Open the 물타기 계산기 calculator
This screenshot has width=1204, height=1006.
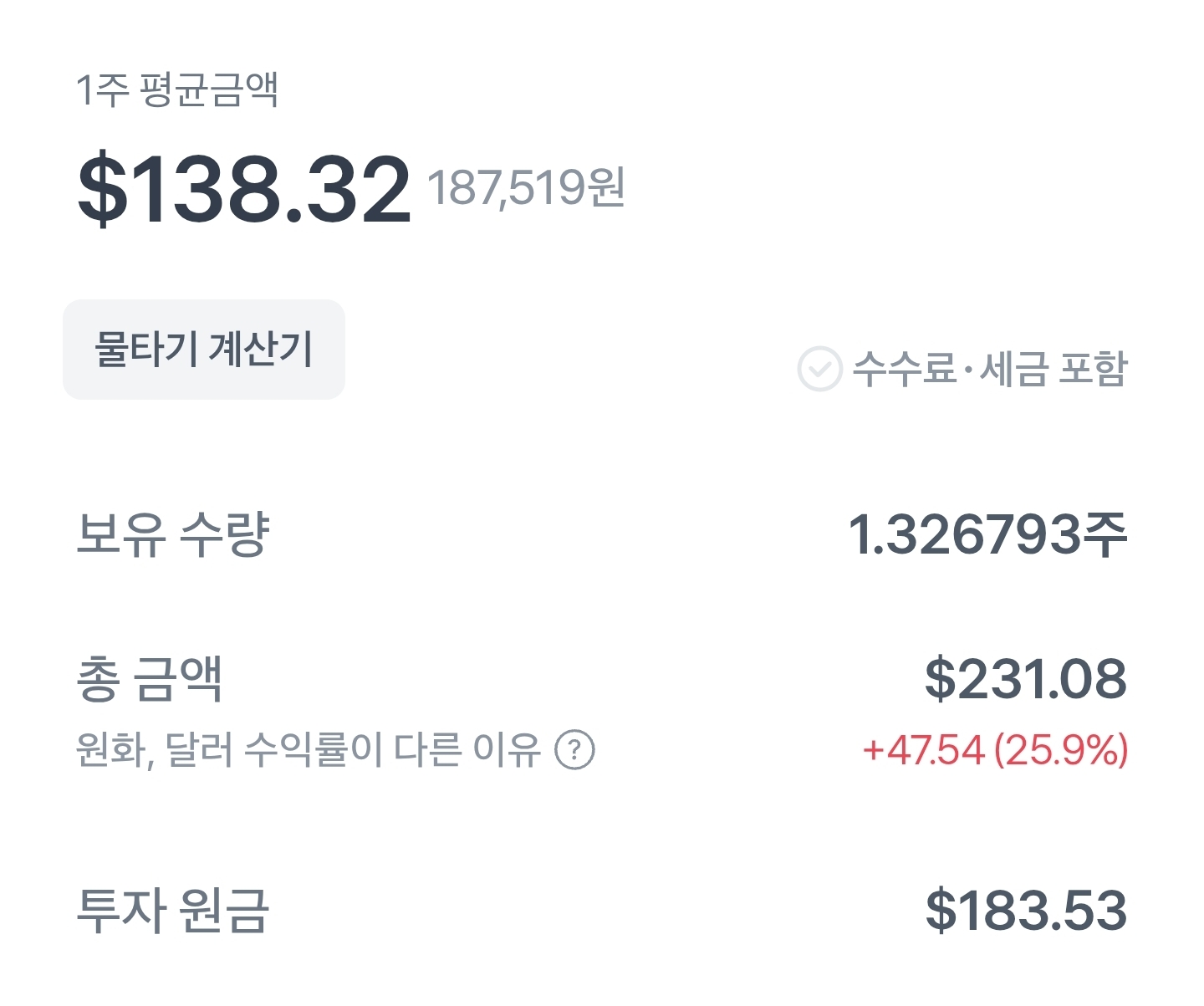click(x=204, y=350)
